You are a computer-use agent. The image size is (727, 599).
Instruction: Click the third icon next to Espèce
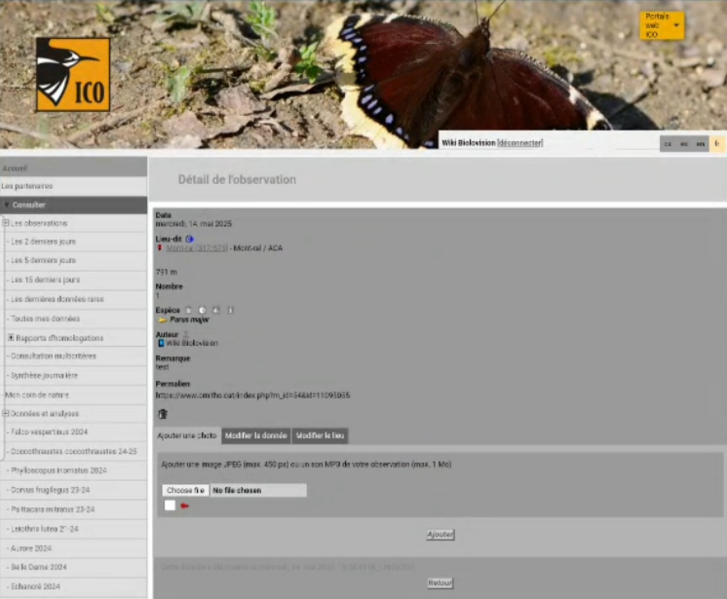coord(215,310)
